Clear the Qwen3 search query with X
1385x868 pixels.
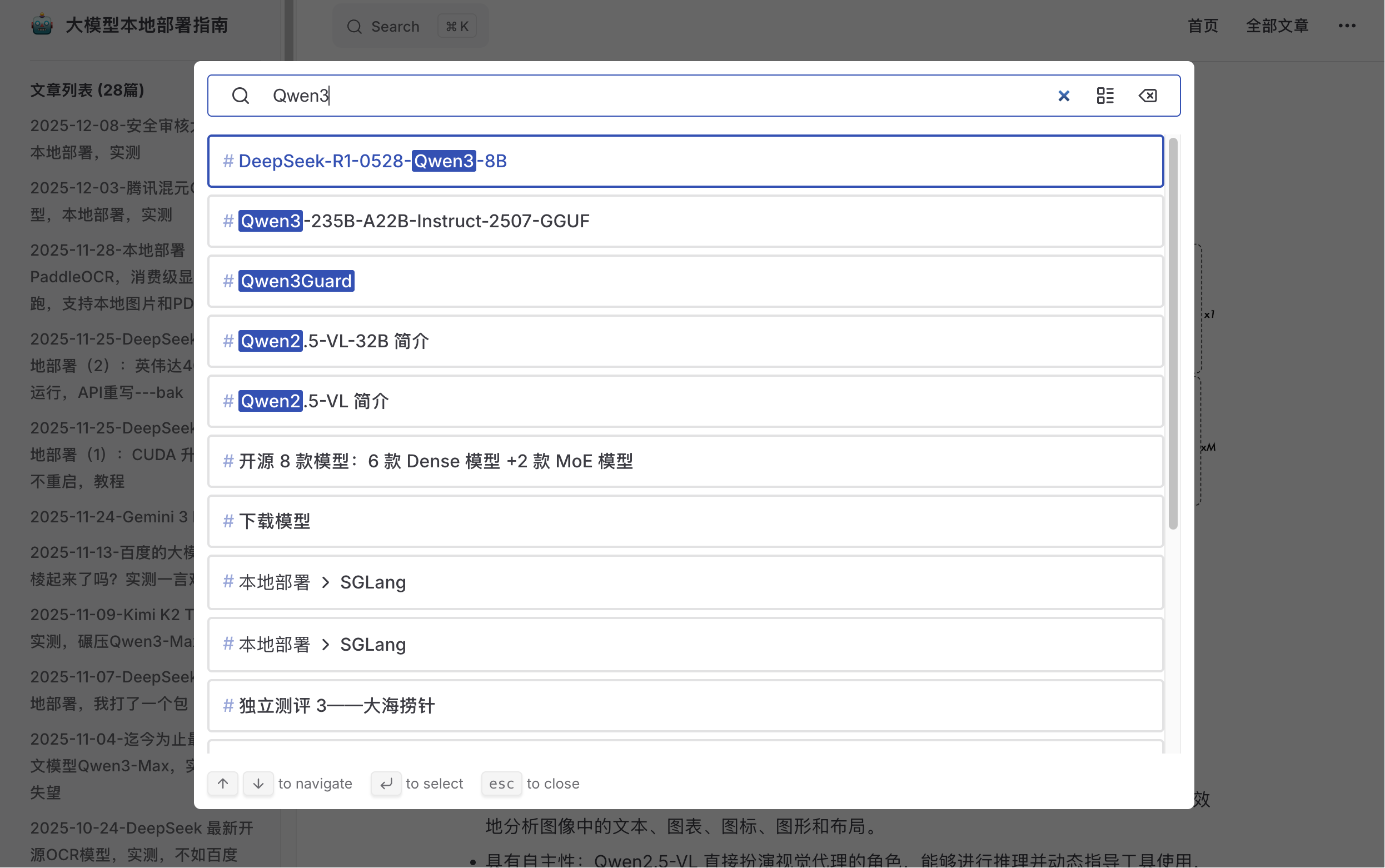[1064, 95]
